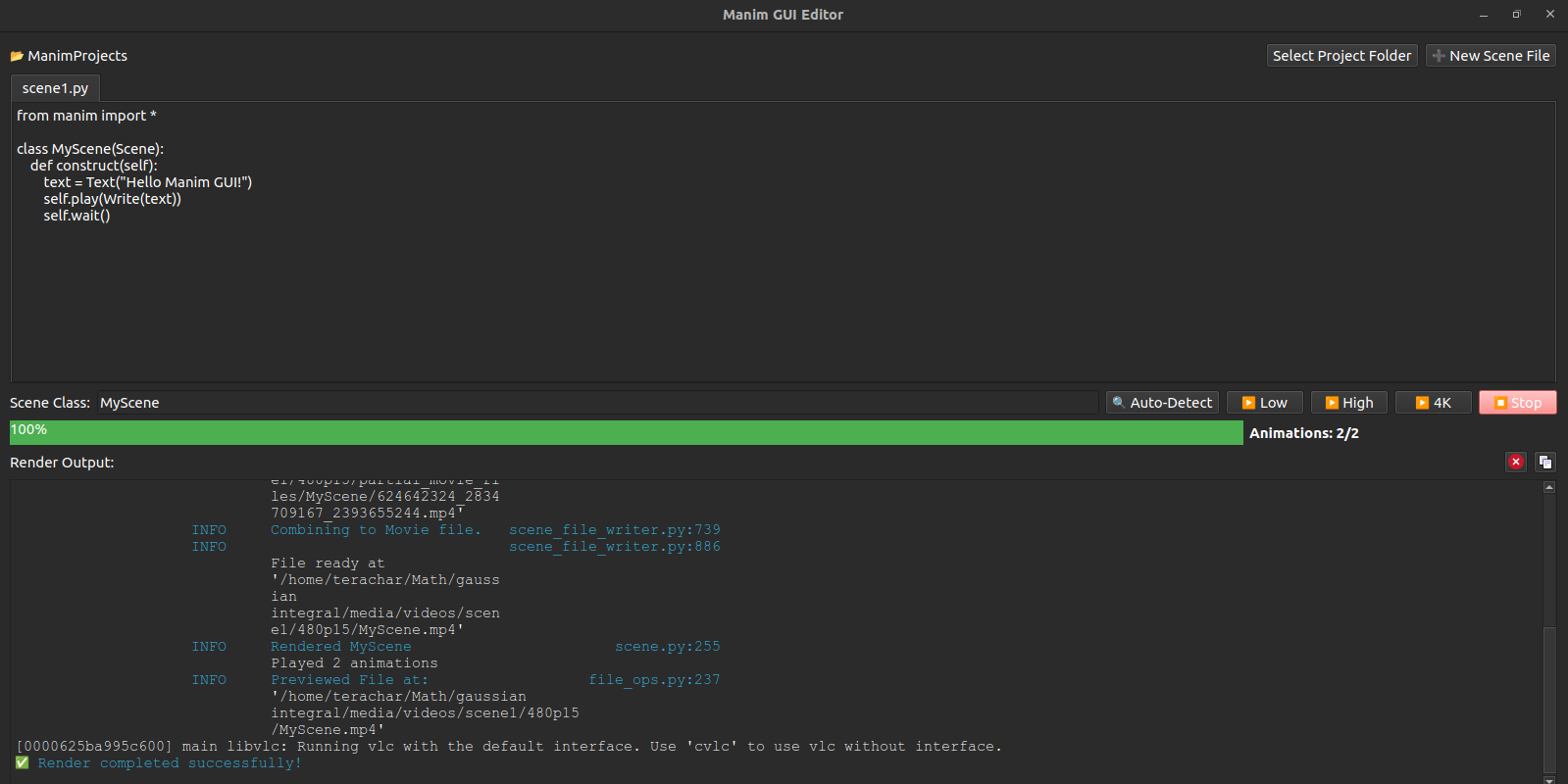Close the Manim GUI Editor window
This screenshot has height=784, width=1568.
click(1550, 14)
